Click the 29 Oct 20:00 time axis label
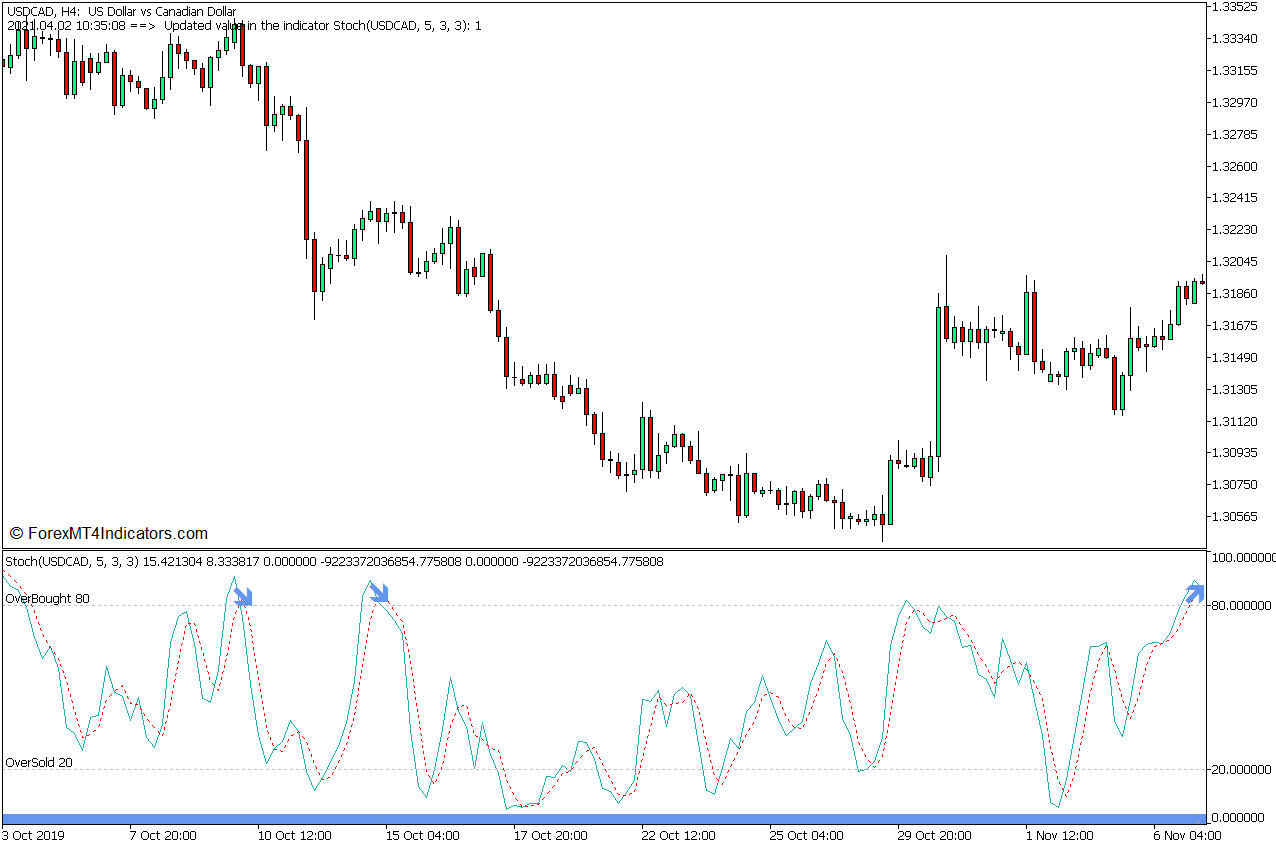This screenshot has height=848, width=1276. 933,835
